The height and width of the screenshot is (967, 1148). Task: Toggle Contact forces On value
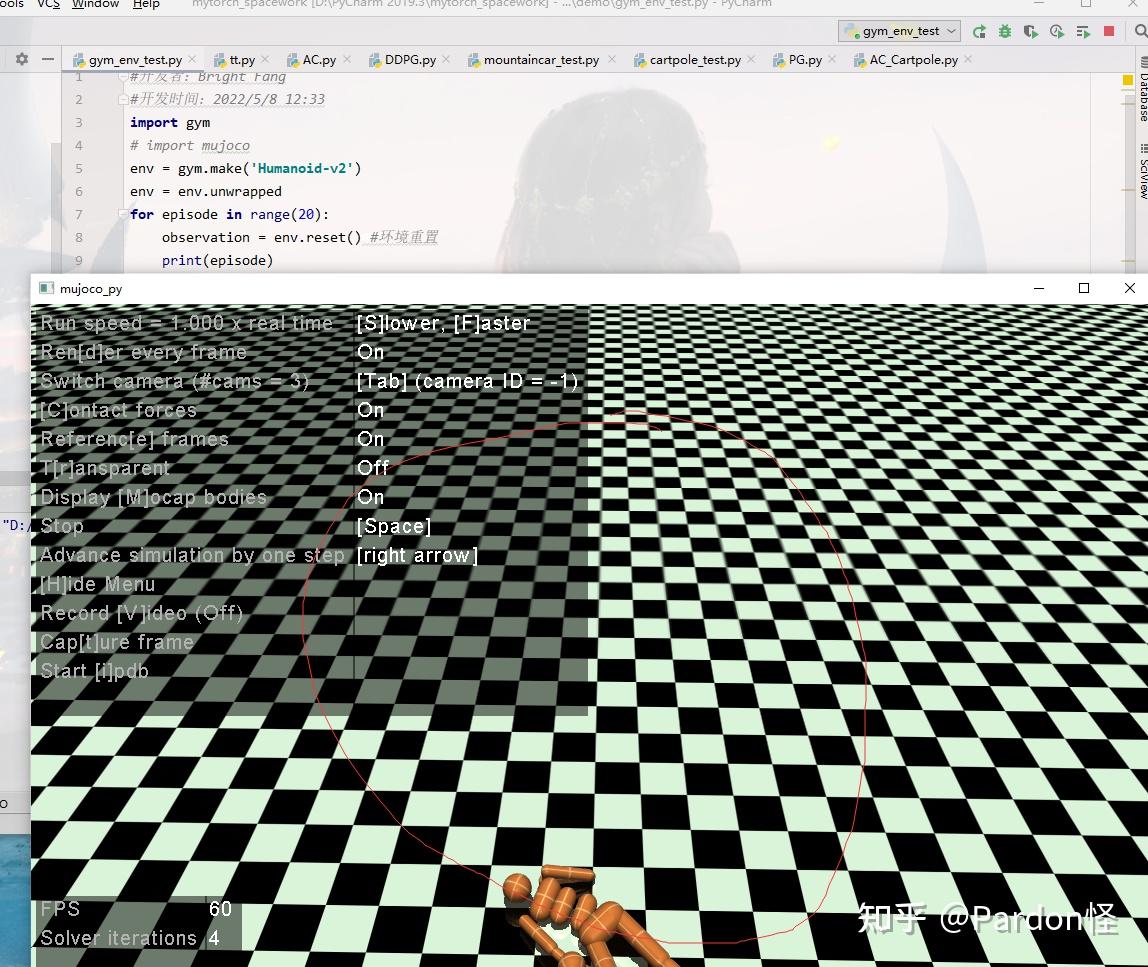370,410
